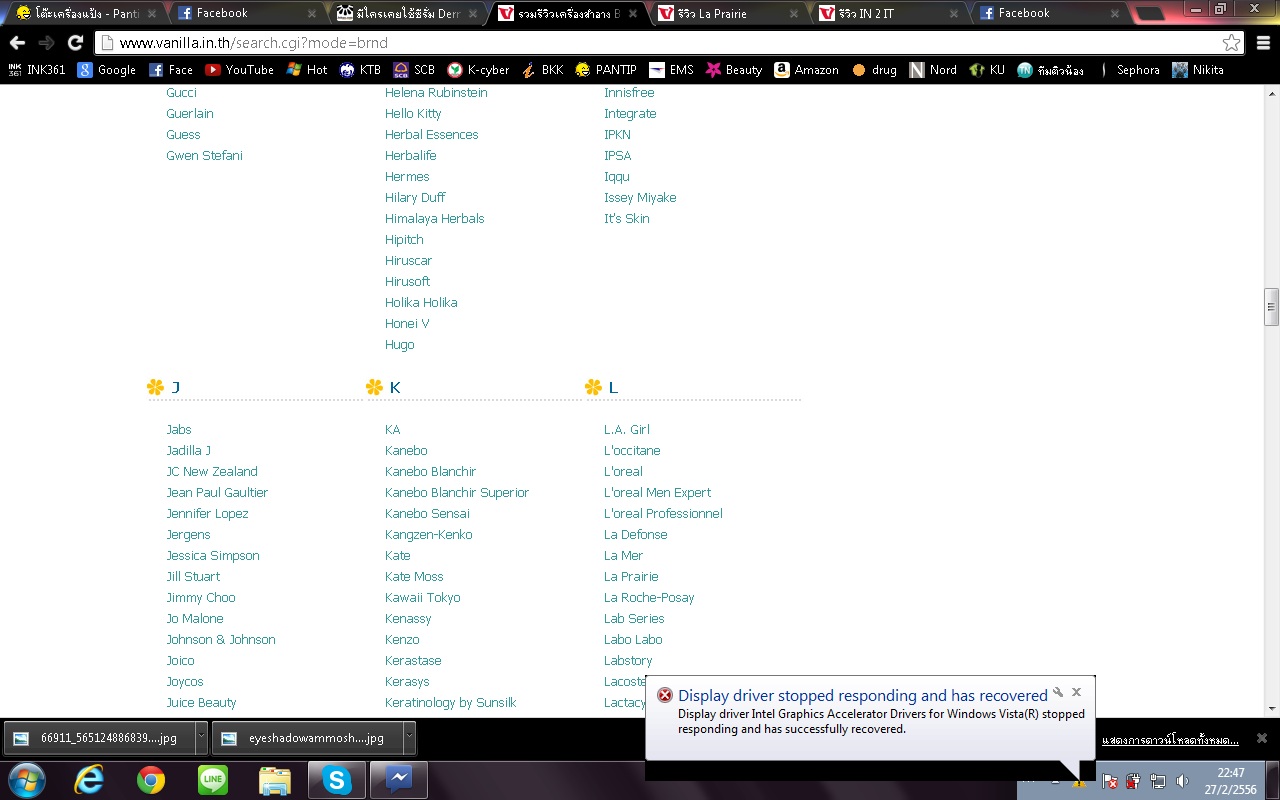Expand dropdown for eyeshadowammosh jpg download
The height and width of the screenshot is (800, 1280).
click(x=409, y=738)
